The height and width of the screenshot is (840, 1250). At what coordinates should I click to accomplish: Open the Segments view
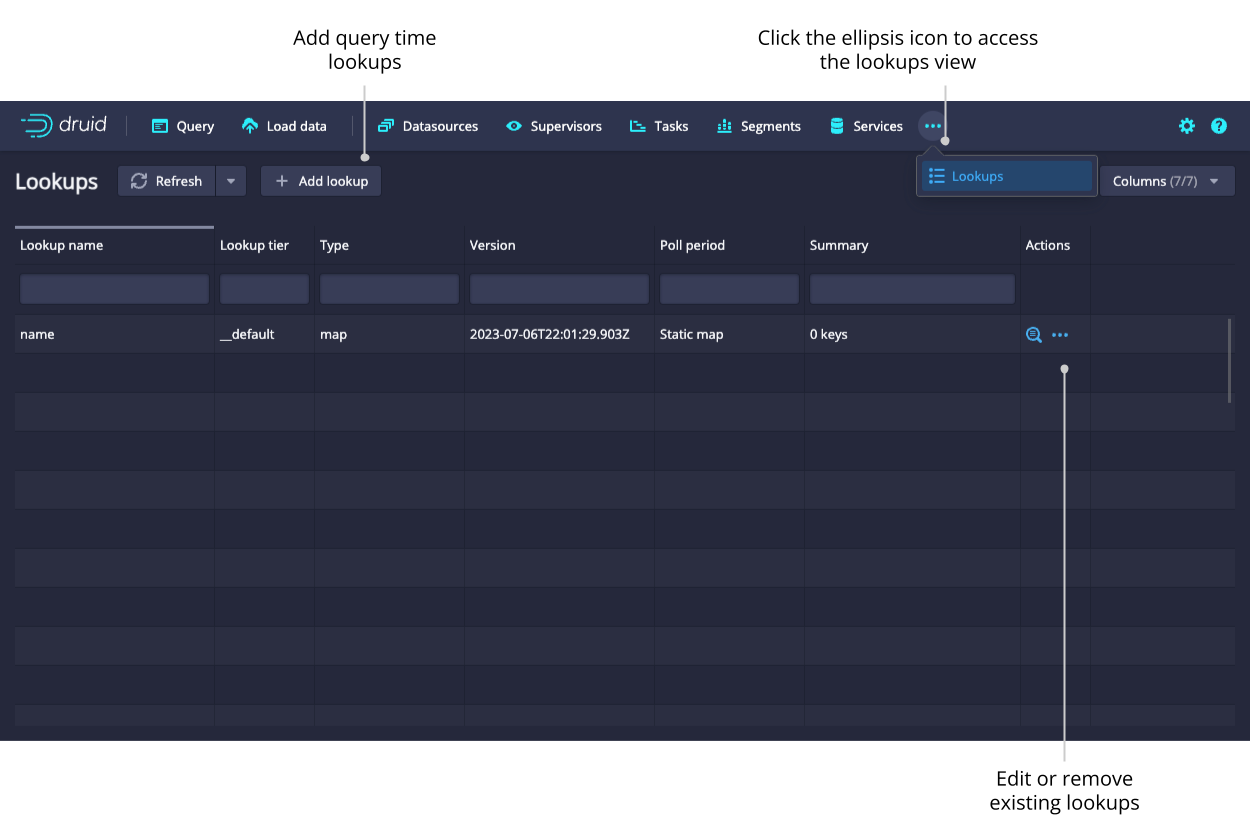click(x=759, y=126)
